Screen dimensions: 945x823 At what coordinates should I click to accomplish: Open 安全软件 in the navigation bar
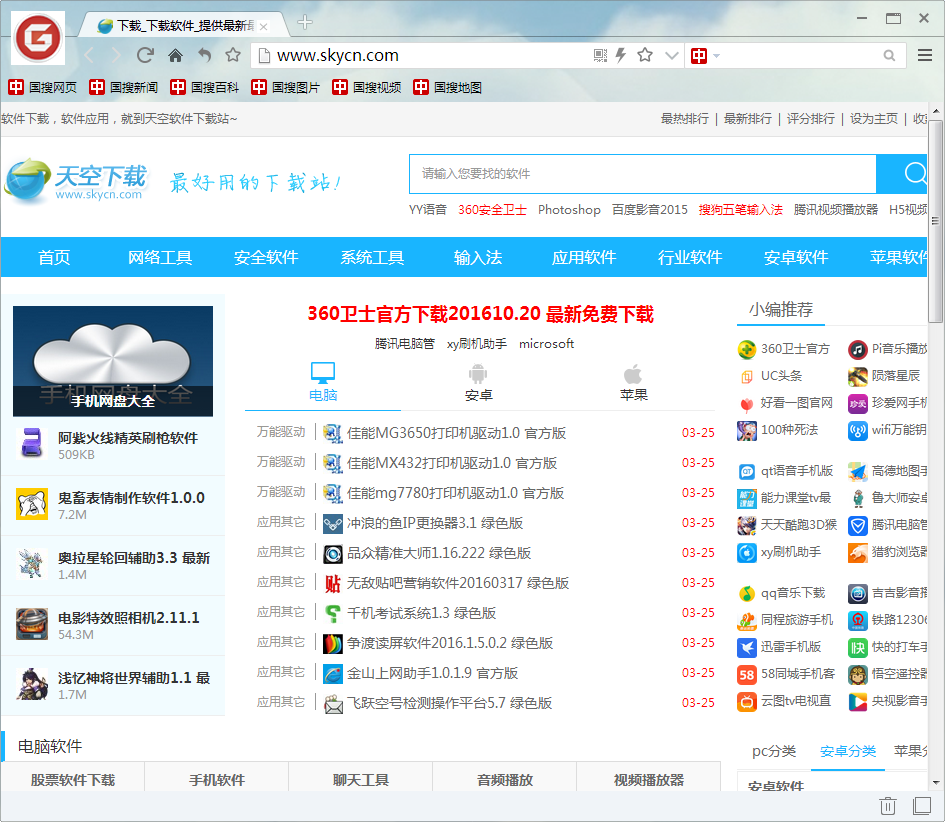(266, 257)
